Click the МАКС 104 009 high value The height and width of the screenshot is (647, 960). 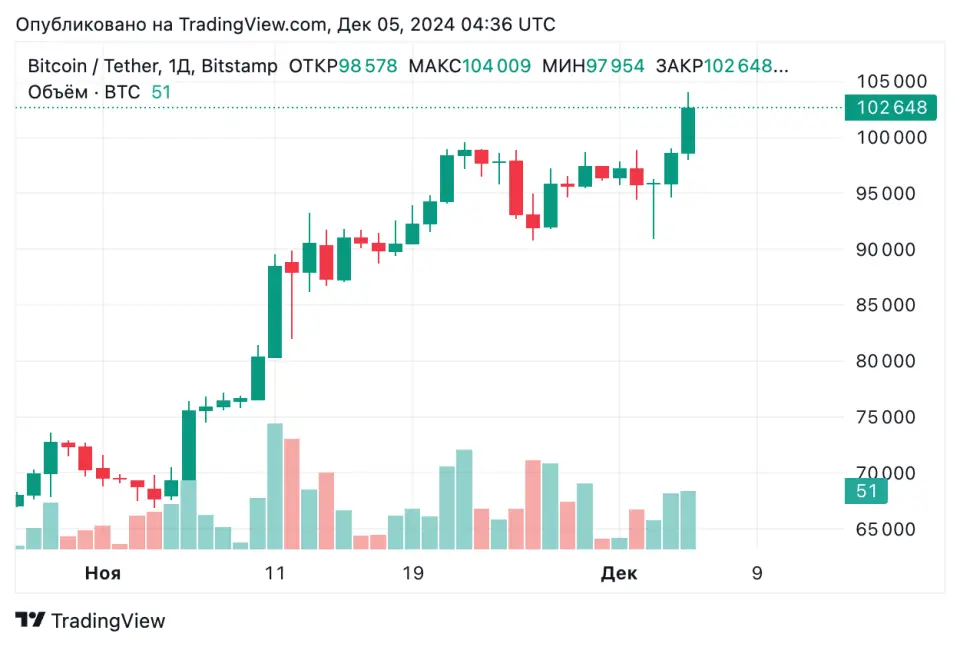point(470,65)
